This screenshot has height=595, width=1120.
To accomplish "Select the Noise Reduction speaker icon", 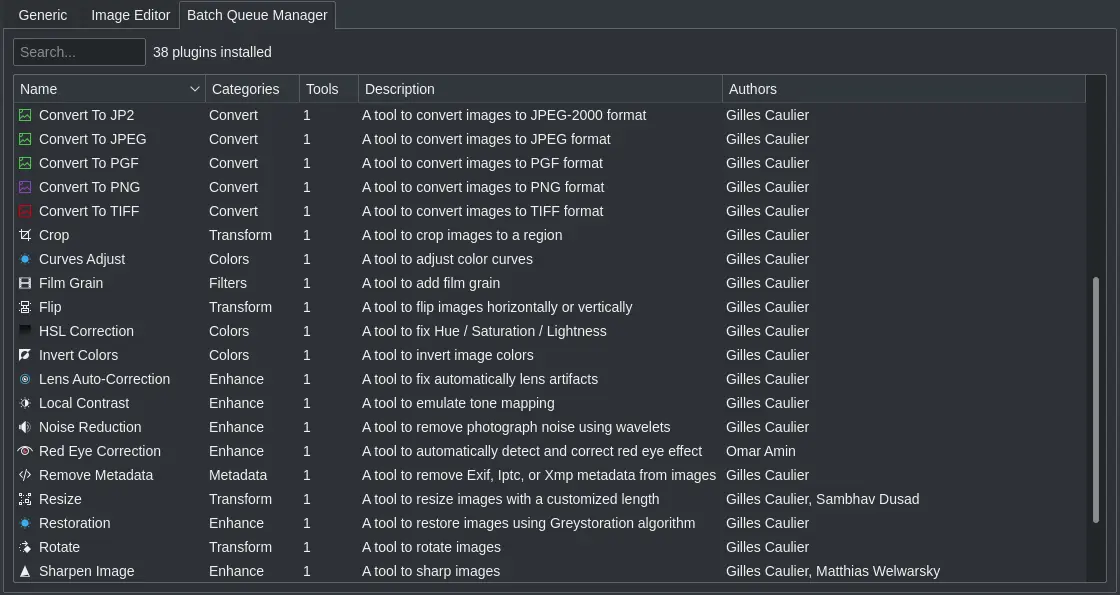I will (x=24, y=427).
